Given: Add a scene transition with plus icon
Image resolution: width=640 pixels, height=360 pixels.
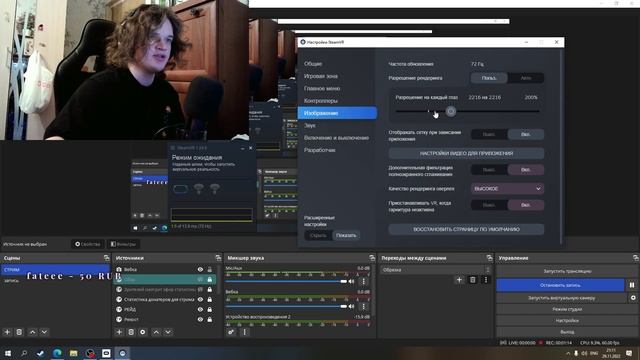Looking at the screenshot, I should (x=459, y=280).
